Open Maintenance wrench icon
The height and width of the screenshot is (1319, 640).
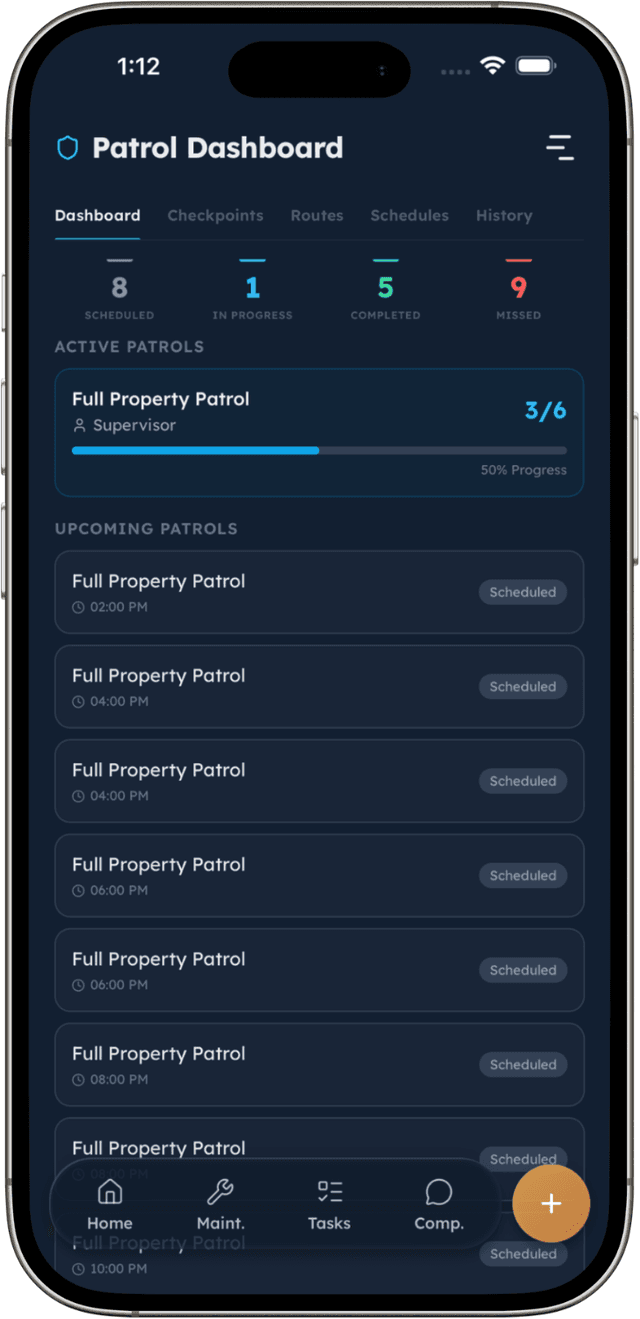[x=220, y=1192]
